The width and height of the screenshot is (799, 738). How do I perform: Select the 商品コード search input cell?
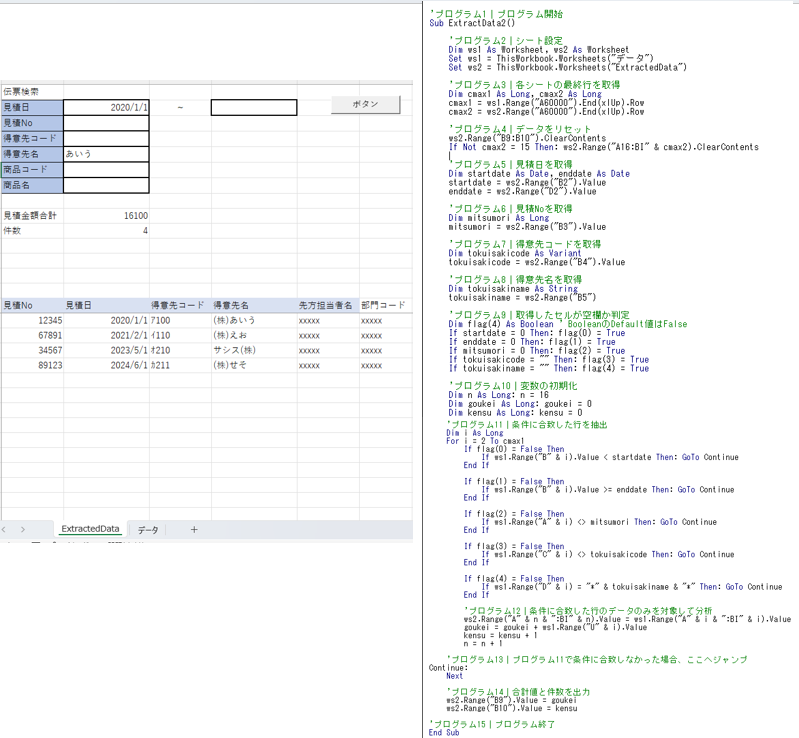coord(106,170)
